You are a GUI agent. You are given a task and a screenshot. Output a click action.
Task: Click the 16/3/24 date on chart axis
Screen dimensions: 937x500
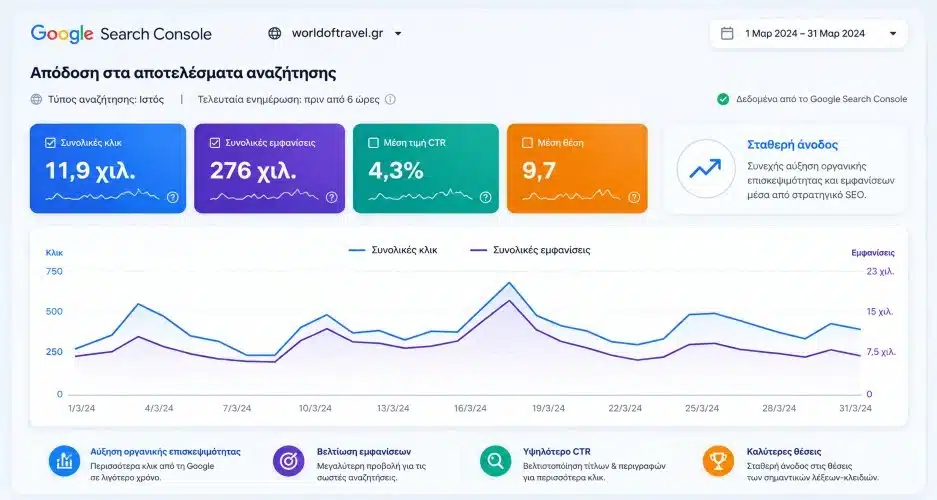pos(470,409)
